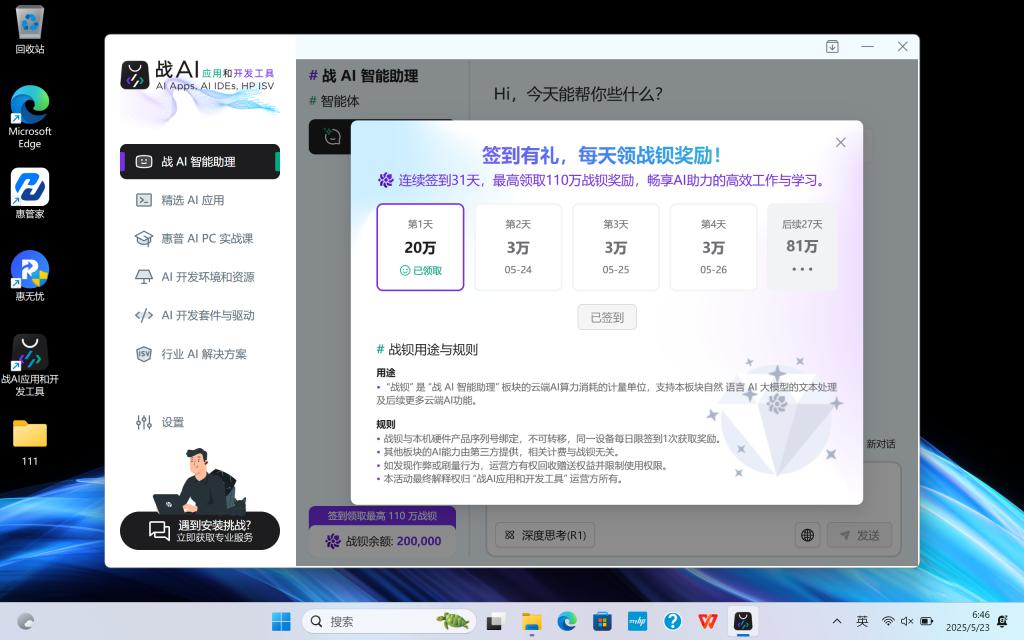Toggle 深度思考(R1) mode
The width and height of the screenshot is (1024, 640).
[x=545, y=536]
